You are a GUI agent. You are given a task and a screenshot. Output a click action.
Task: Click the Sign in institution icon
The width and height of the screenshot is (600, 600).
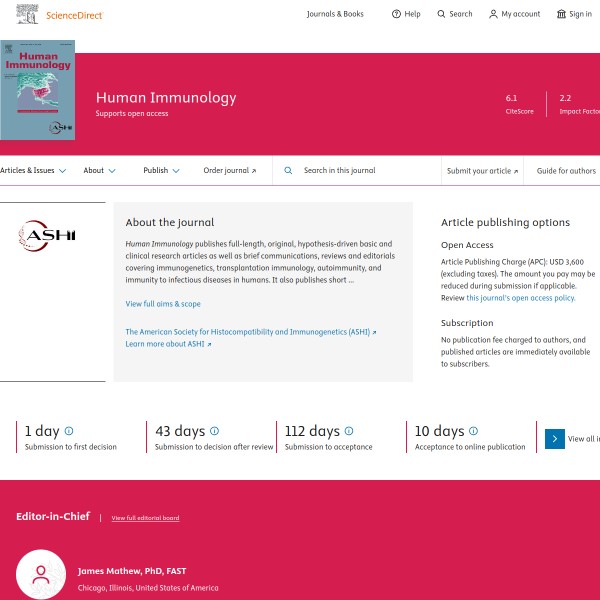561,14
